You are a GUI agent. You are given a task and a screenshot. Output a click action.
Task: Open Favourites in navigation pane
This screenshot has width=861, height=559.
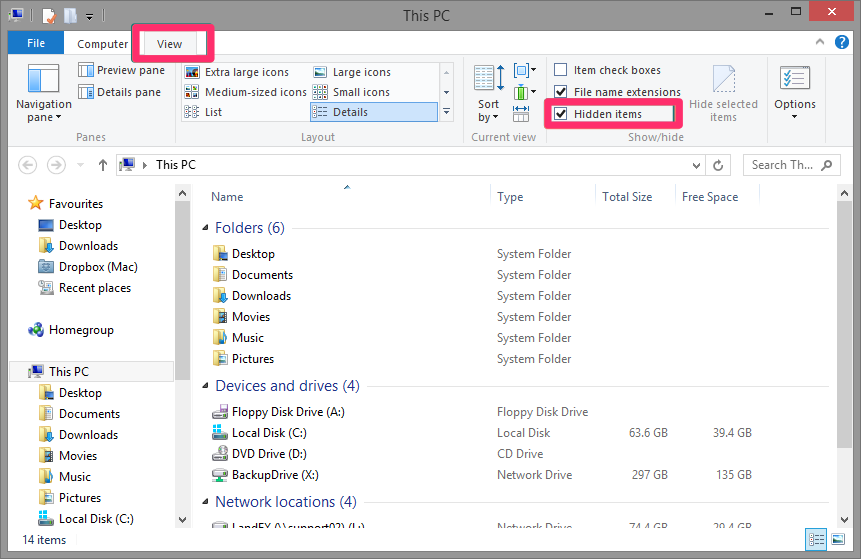(x=76, y=204)
